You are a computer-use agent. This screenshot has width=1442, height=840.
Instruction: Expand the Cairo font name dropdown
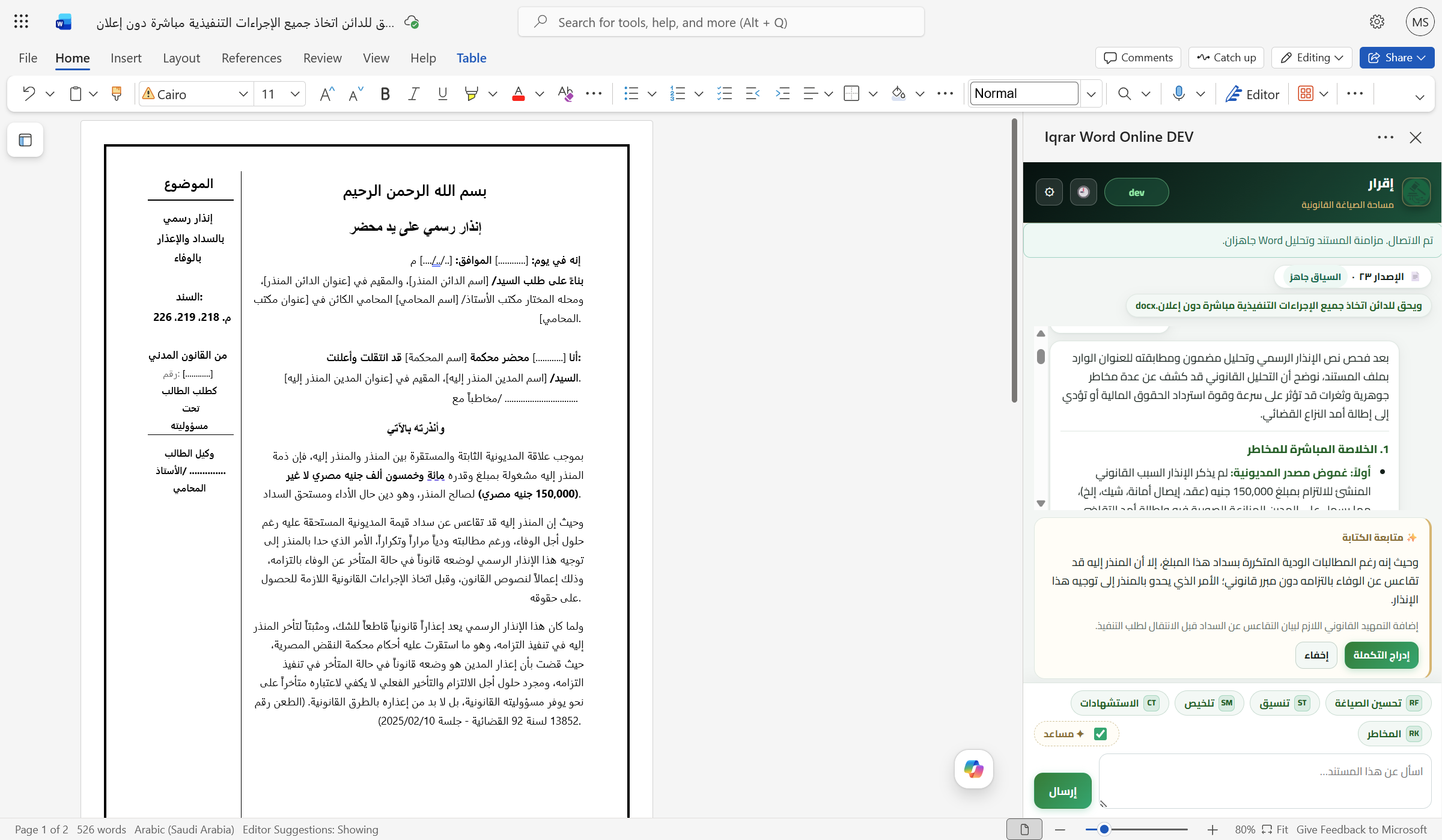pyautogui.click(x=243, y=94)
